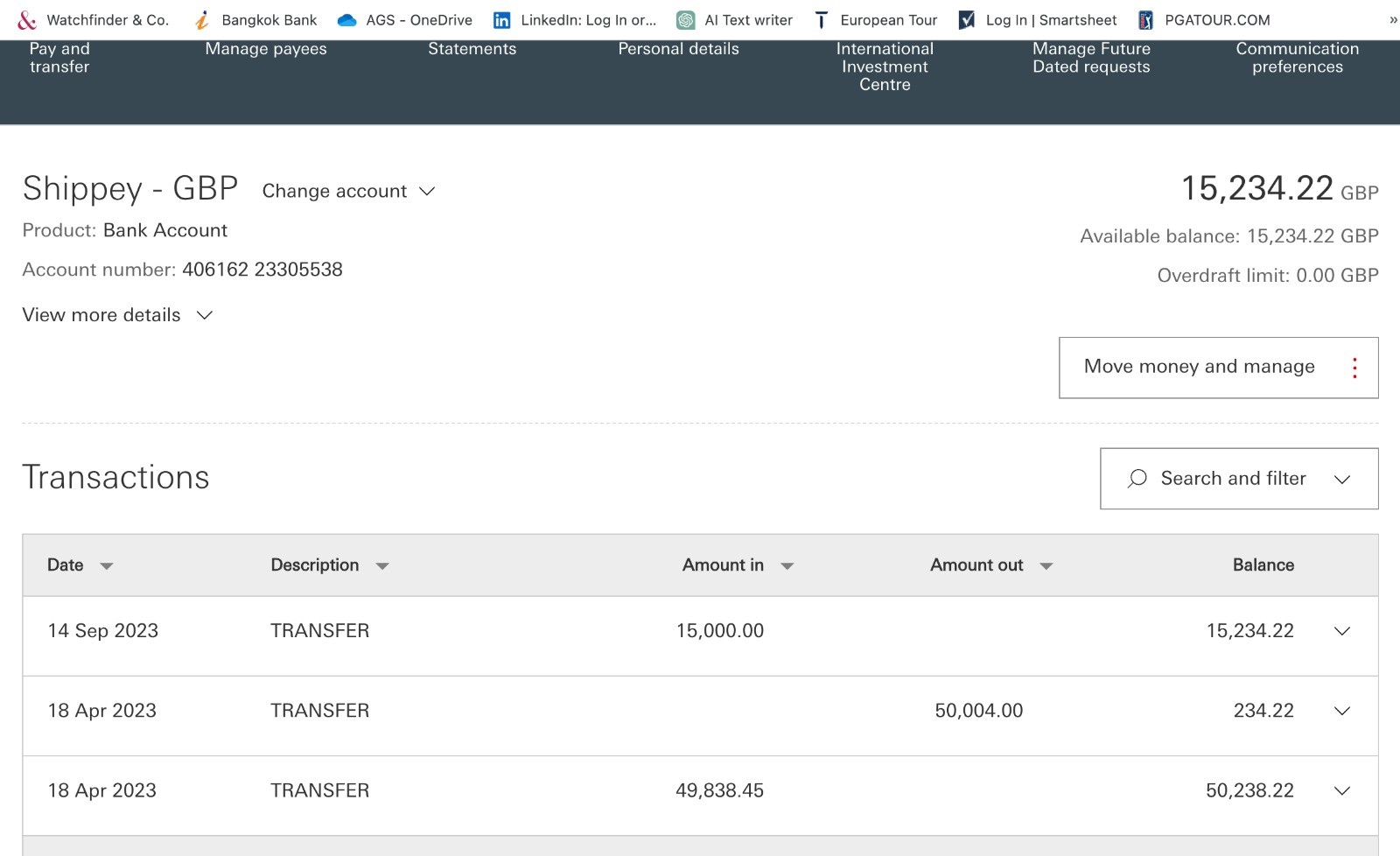
Task: Open the Smartsheet login bookmark icon
Action: [x=967, y=20]
